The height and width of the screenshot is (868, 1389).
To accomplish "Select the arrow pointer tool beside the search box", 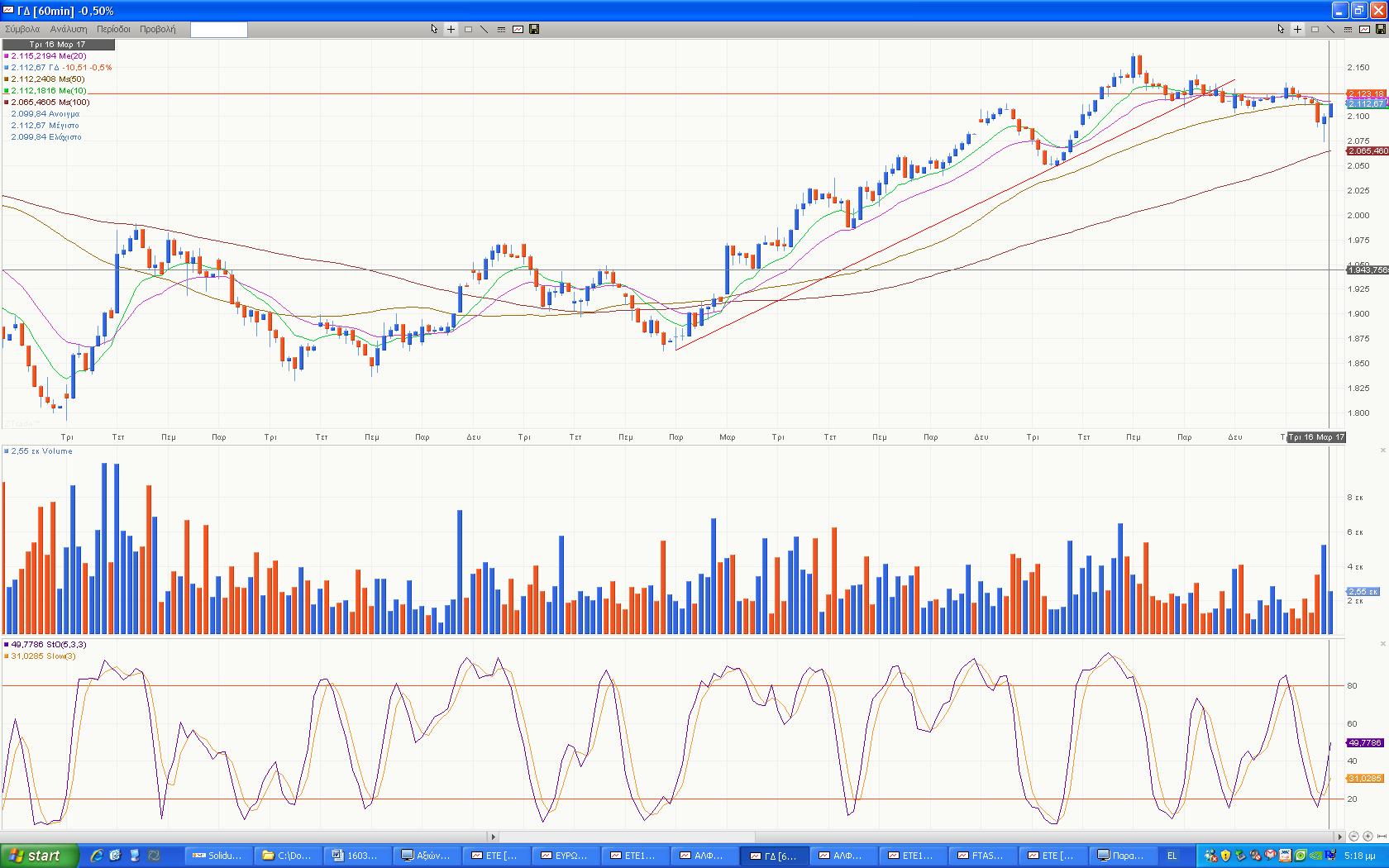I will point(434,29).
